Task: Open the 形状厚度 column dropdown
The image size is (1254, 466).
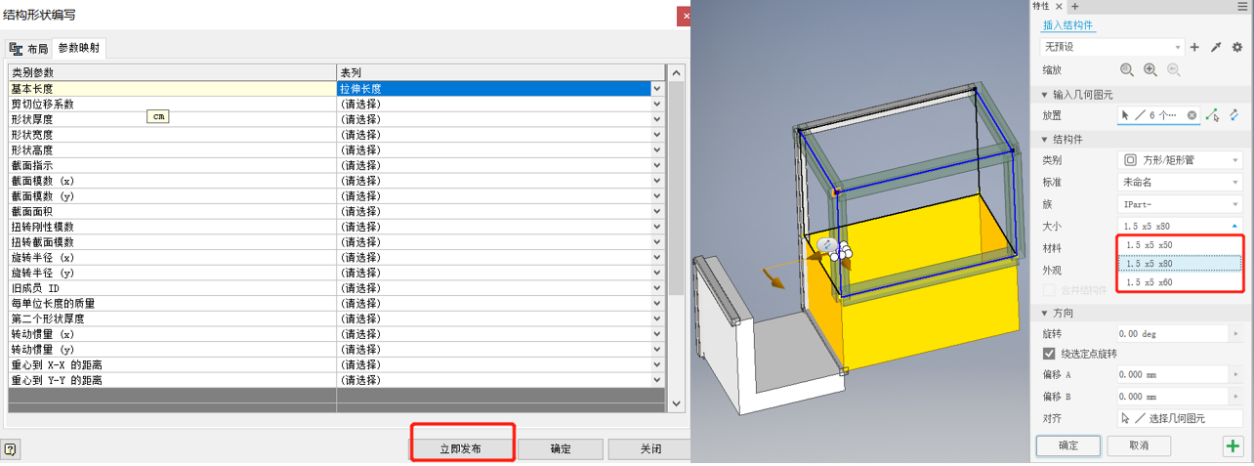Action: click(x=657, y=119)
